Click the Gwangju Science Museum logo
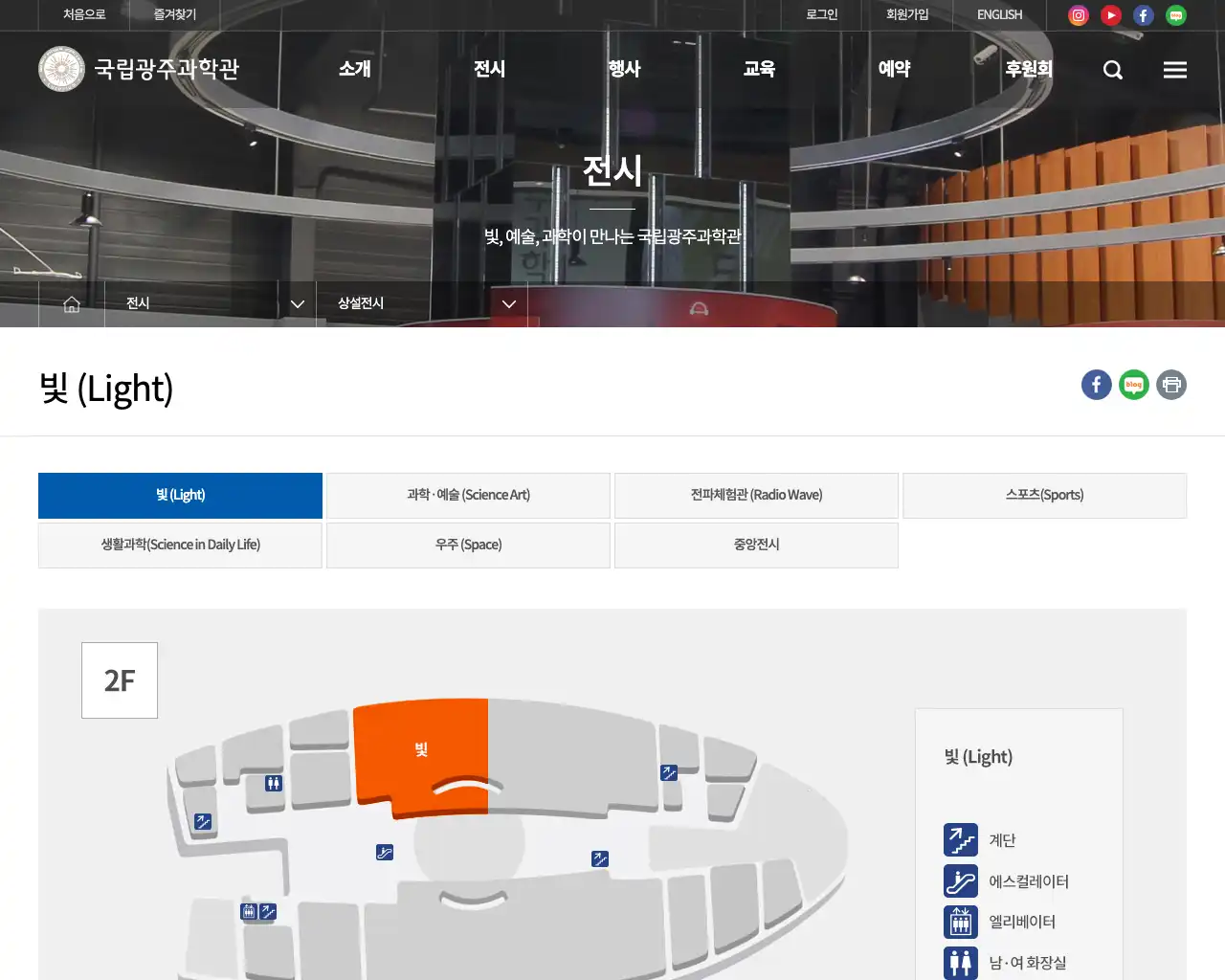This screenshot has height=980, width=1225. (140, 69)
